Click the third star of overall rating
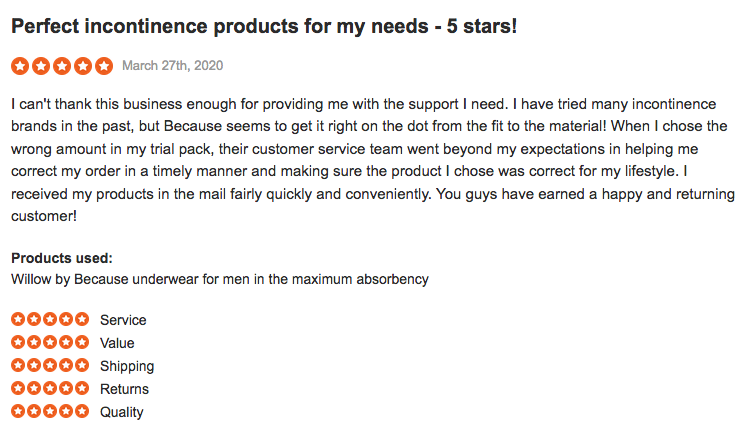744x444 pixels. [x=62, y=66]
